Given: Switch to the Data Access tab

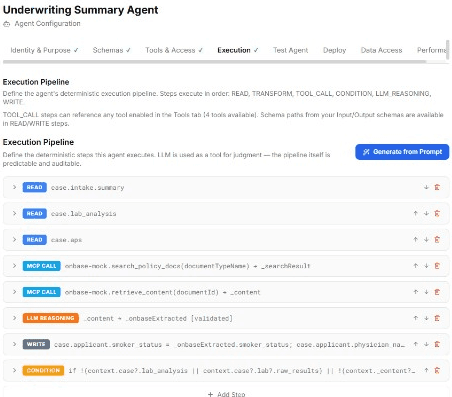Looking at the screenshot, I should click(x=381, y=50).
